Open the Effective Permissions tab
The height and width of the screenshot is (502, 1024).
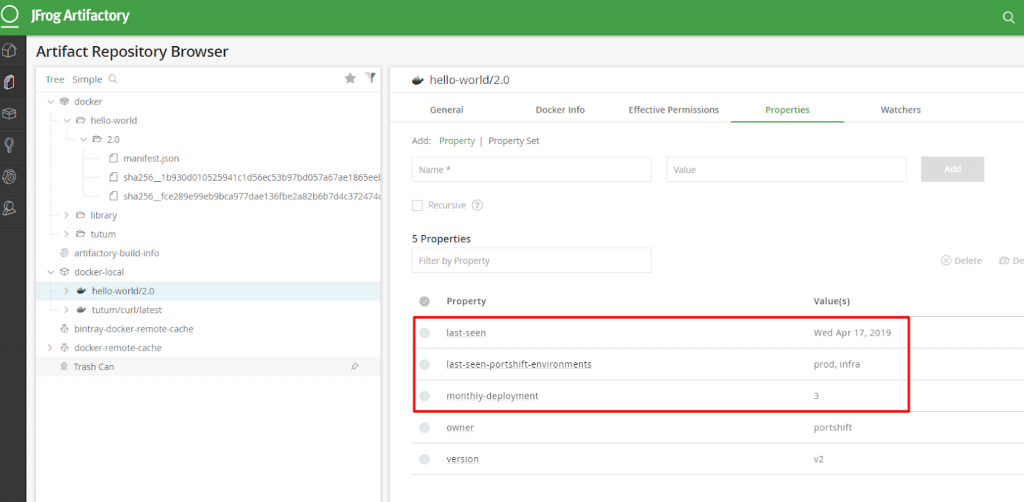tap(673, 110)
